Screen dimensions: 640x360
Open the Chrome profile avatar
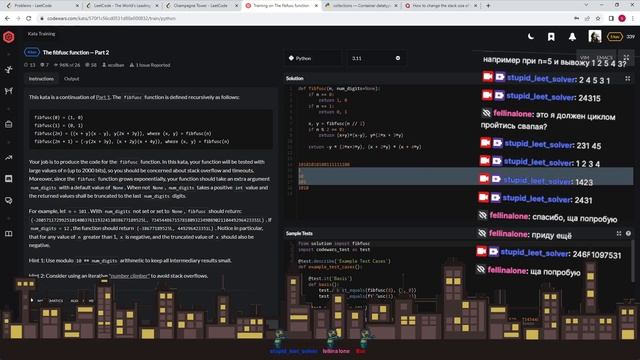click(x=622, y=18)
